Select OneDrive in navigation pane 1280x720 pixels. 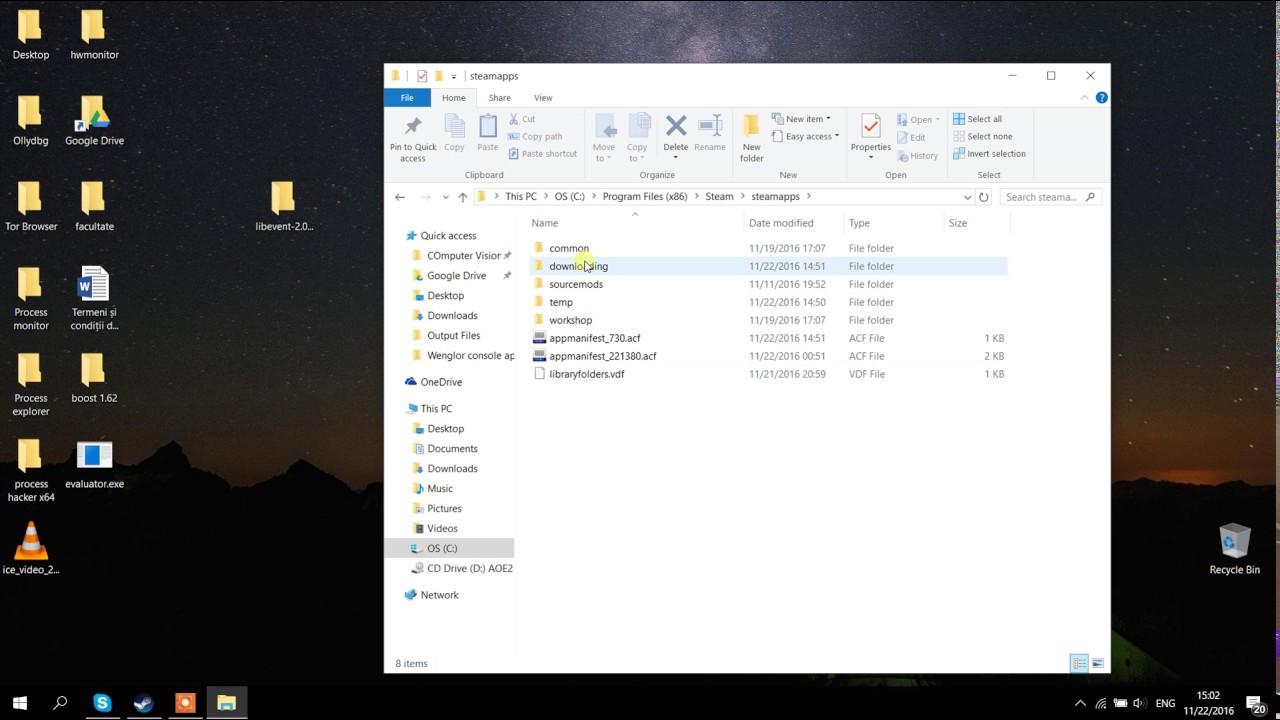[441, 382]
